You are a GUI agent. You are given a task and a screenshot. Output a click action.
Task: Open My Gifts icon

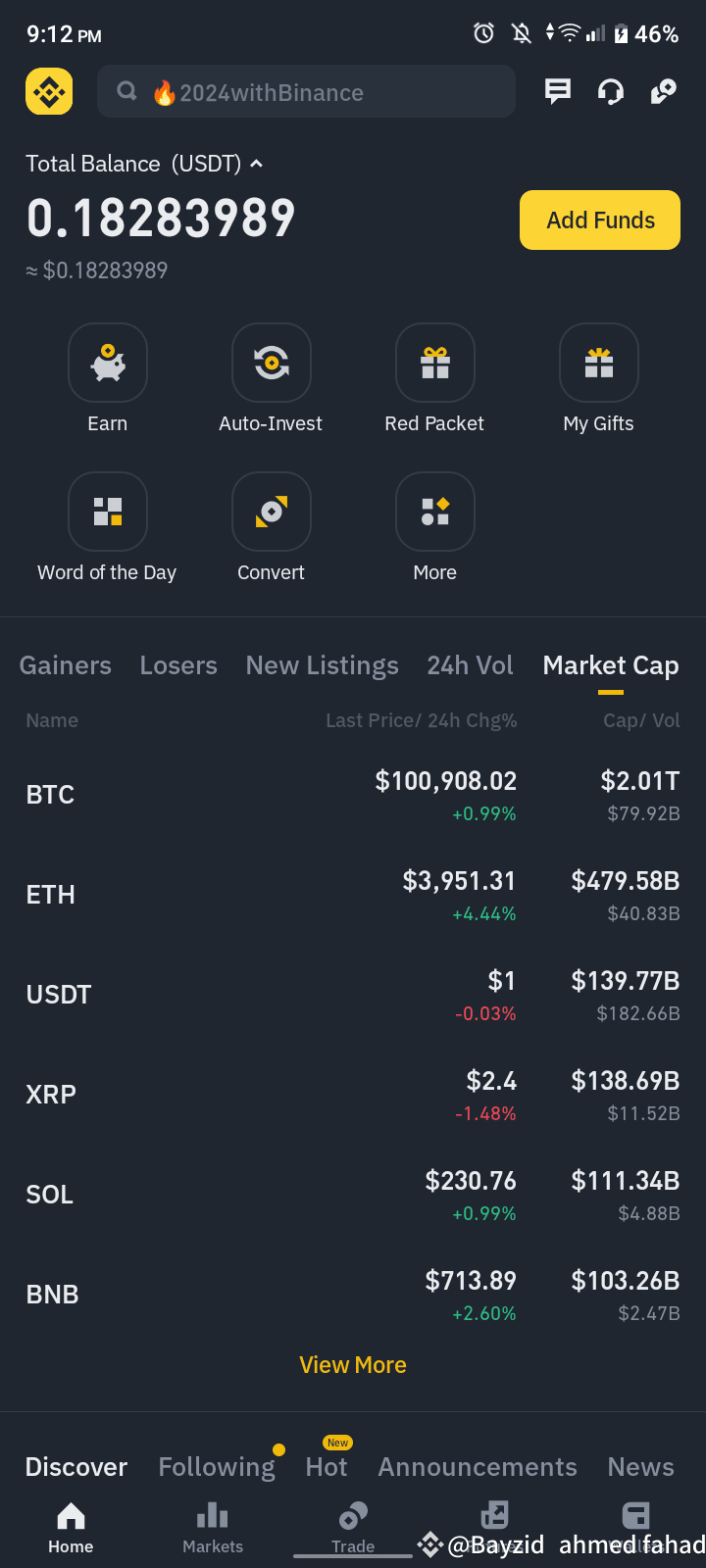coord(599,363)
